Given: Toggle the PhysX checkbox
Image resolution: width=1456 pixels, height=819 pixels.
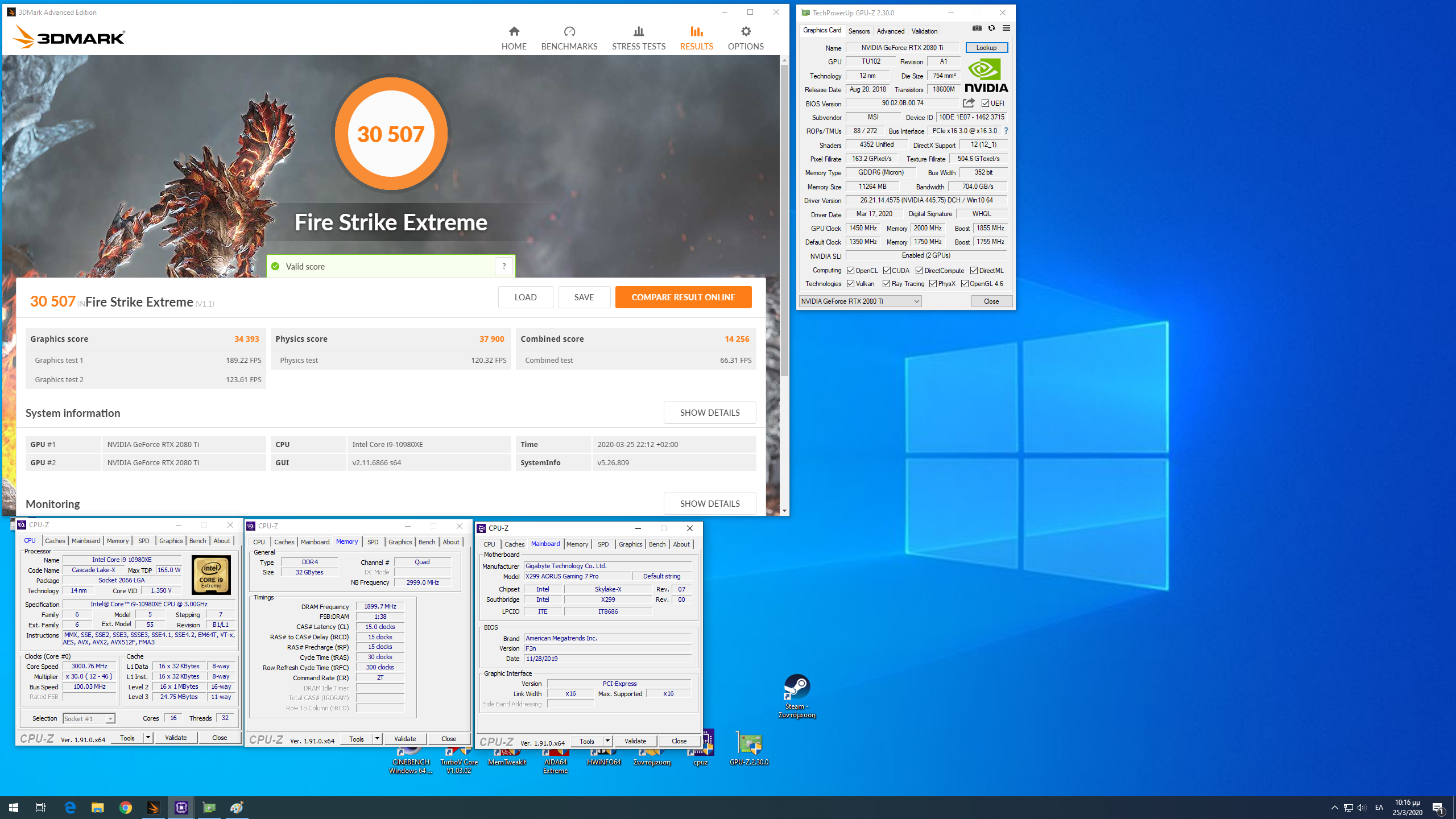Looking at the screenshot, I should 933,283.
